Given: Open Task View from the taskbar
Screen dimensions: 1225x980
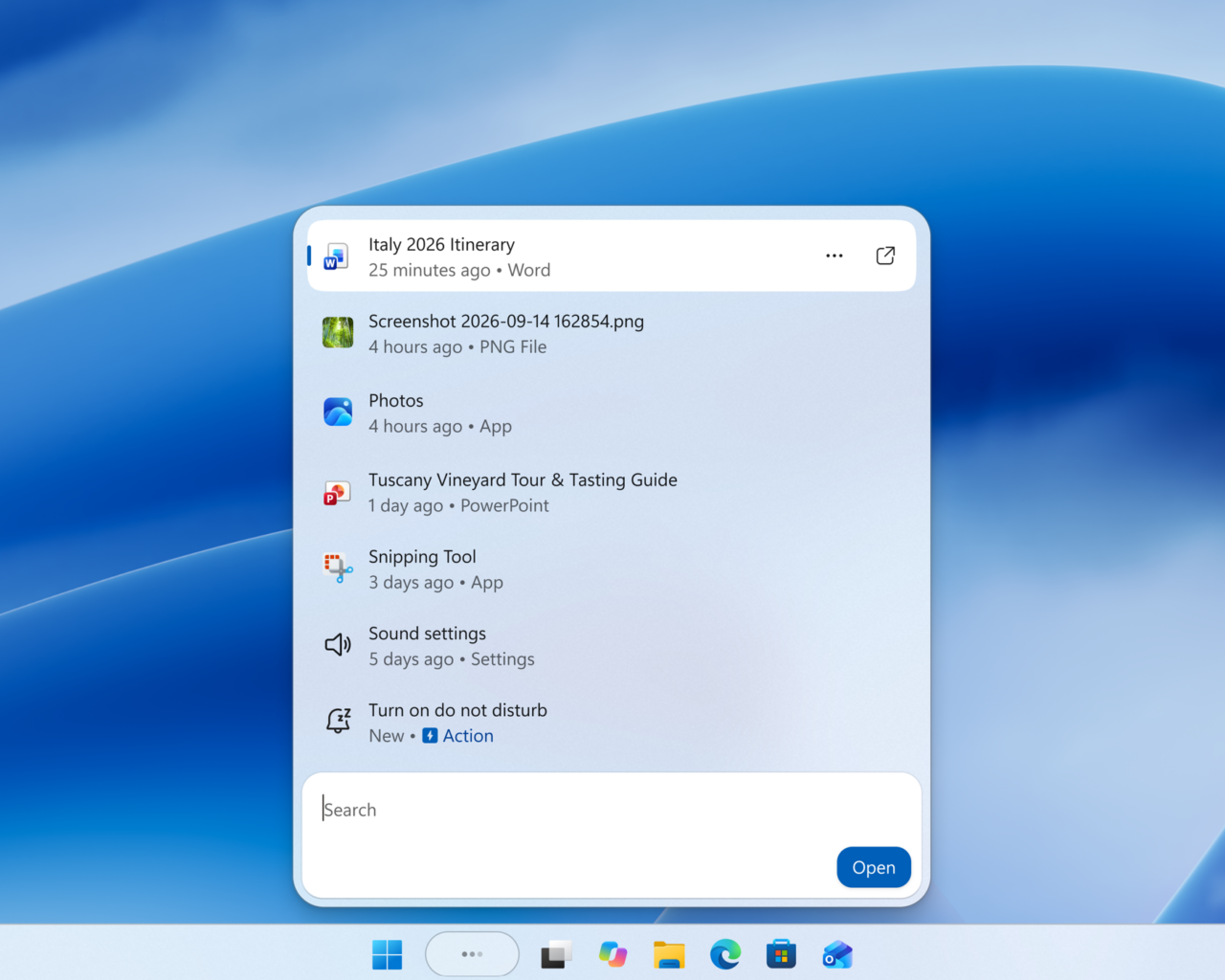Looking at the screenshot, I should pyautogui.click(x=556, y=954).
